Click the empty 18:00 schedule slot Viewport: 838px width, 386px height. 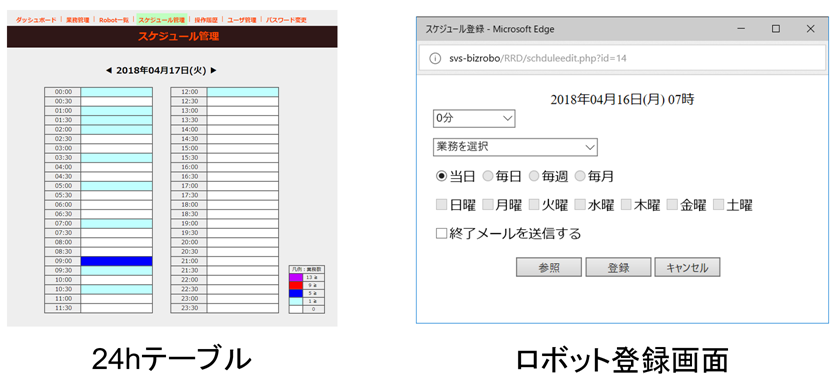243,205
